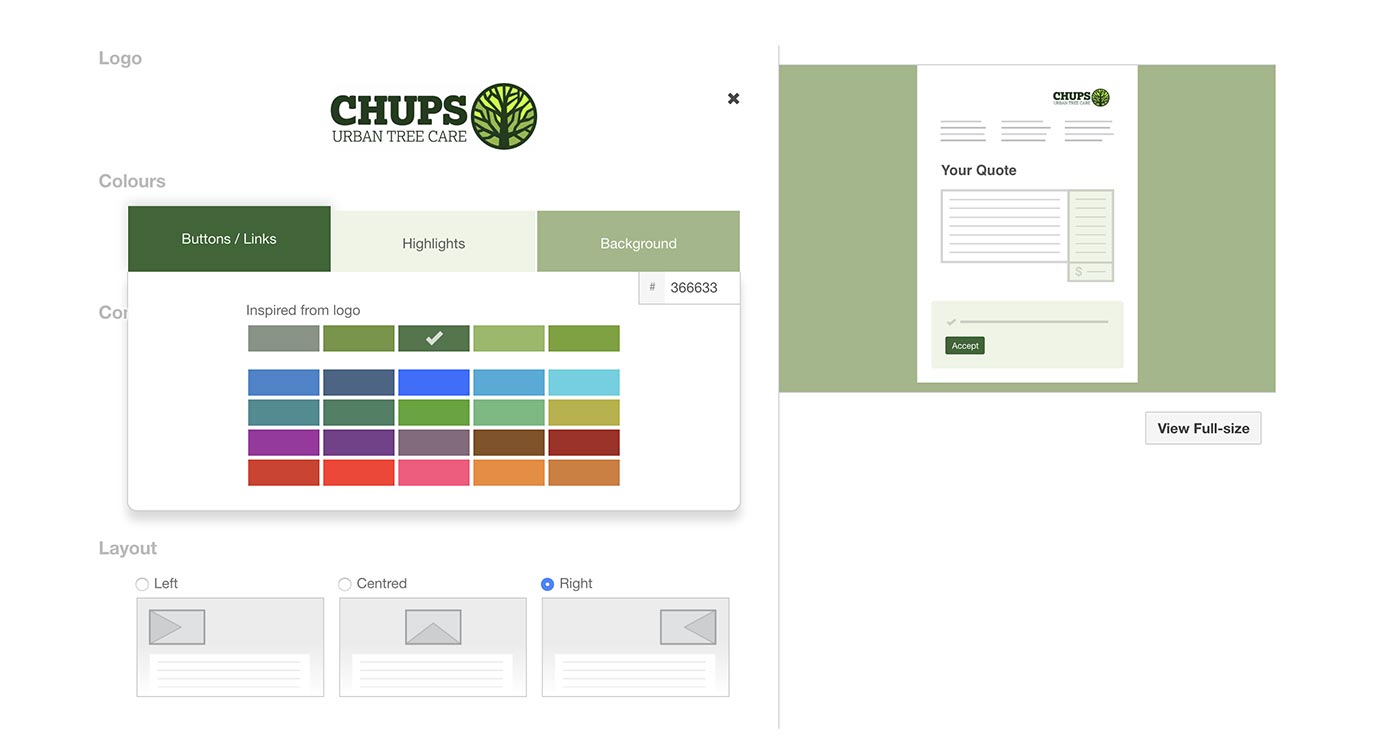Switch to the Highlights colour tab
Viewport: 1384px width, 750px height.
coord(434,242)
